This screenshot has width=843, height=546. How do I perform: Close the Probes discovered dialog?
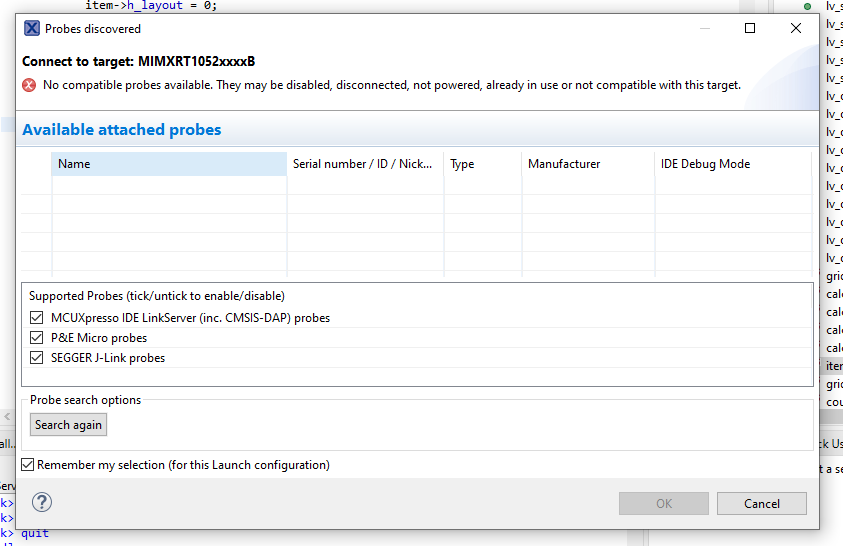pos(796,29)
